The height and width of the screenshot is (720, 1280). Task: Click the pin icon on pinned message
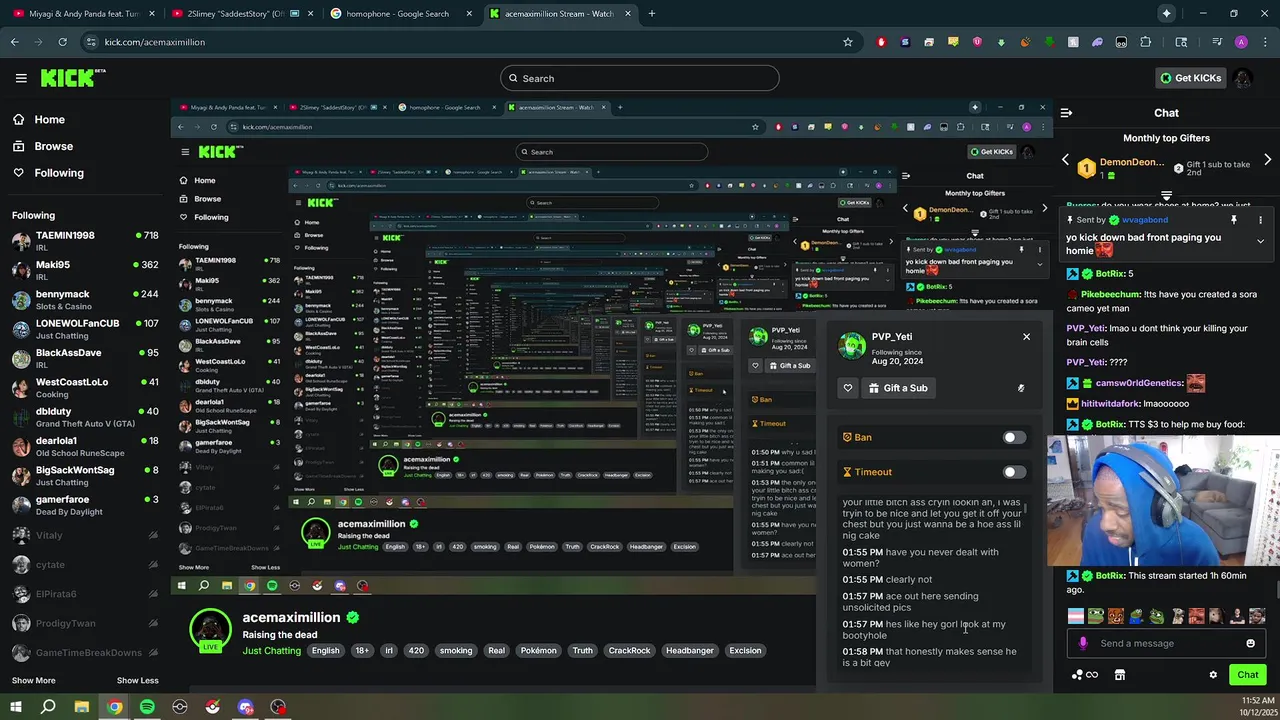(1234, 220)
